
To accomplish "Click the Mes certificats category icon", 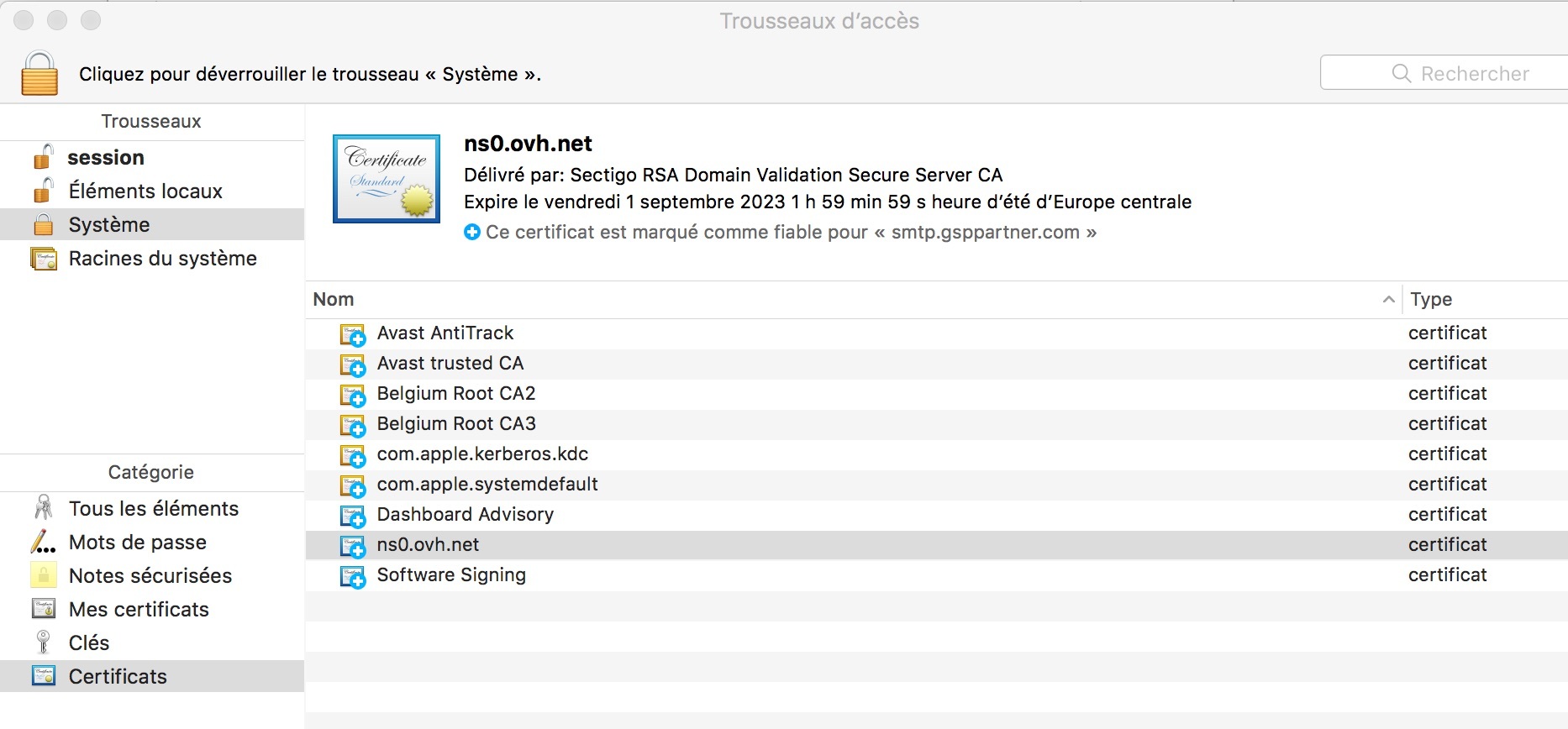I will [43, 610].
